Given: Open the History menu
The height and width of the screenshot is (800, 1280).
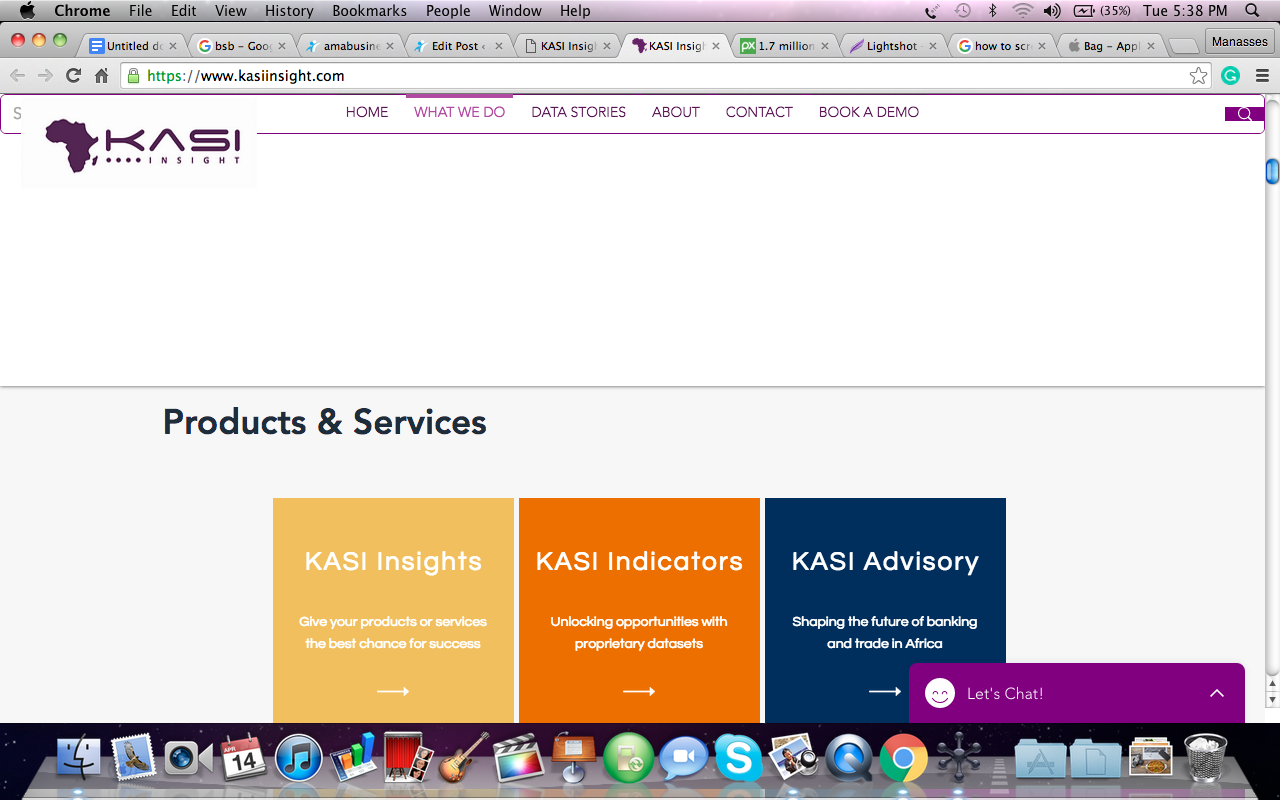Looking at the screenshot, I should point(289,11).
